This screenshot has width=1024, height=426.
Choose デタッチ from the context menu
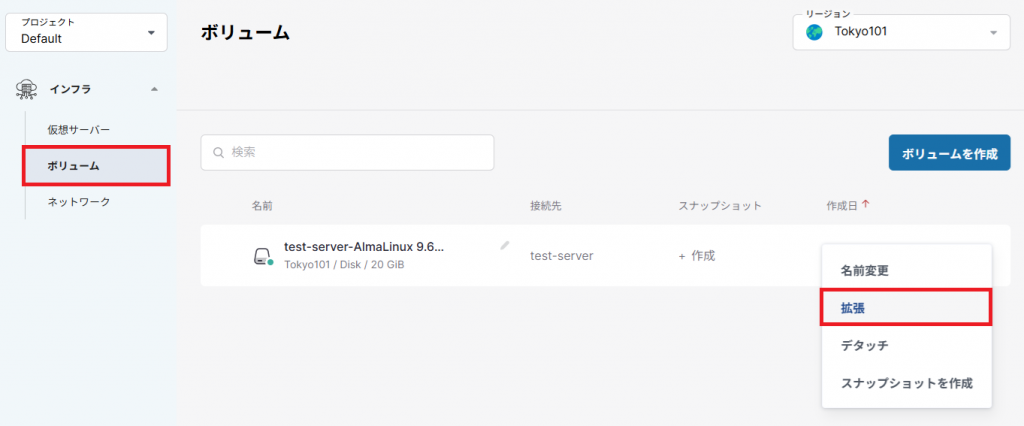[864, 345]
